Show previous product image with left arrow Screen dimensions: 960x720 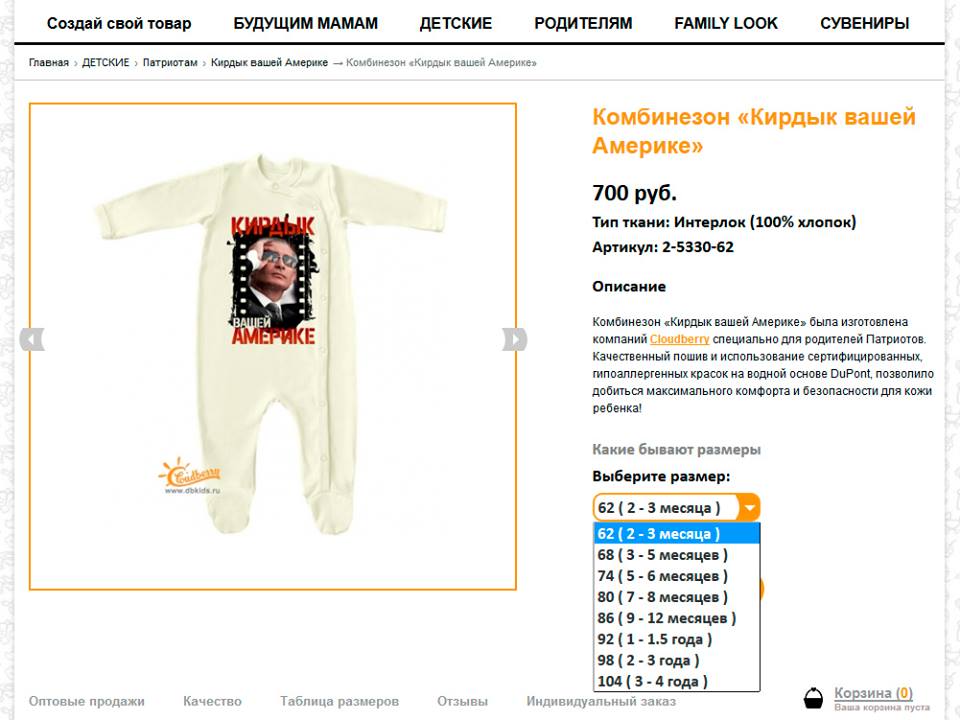tap(32, 339)
